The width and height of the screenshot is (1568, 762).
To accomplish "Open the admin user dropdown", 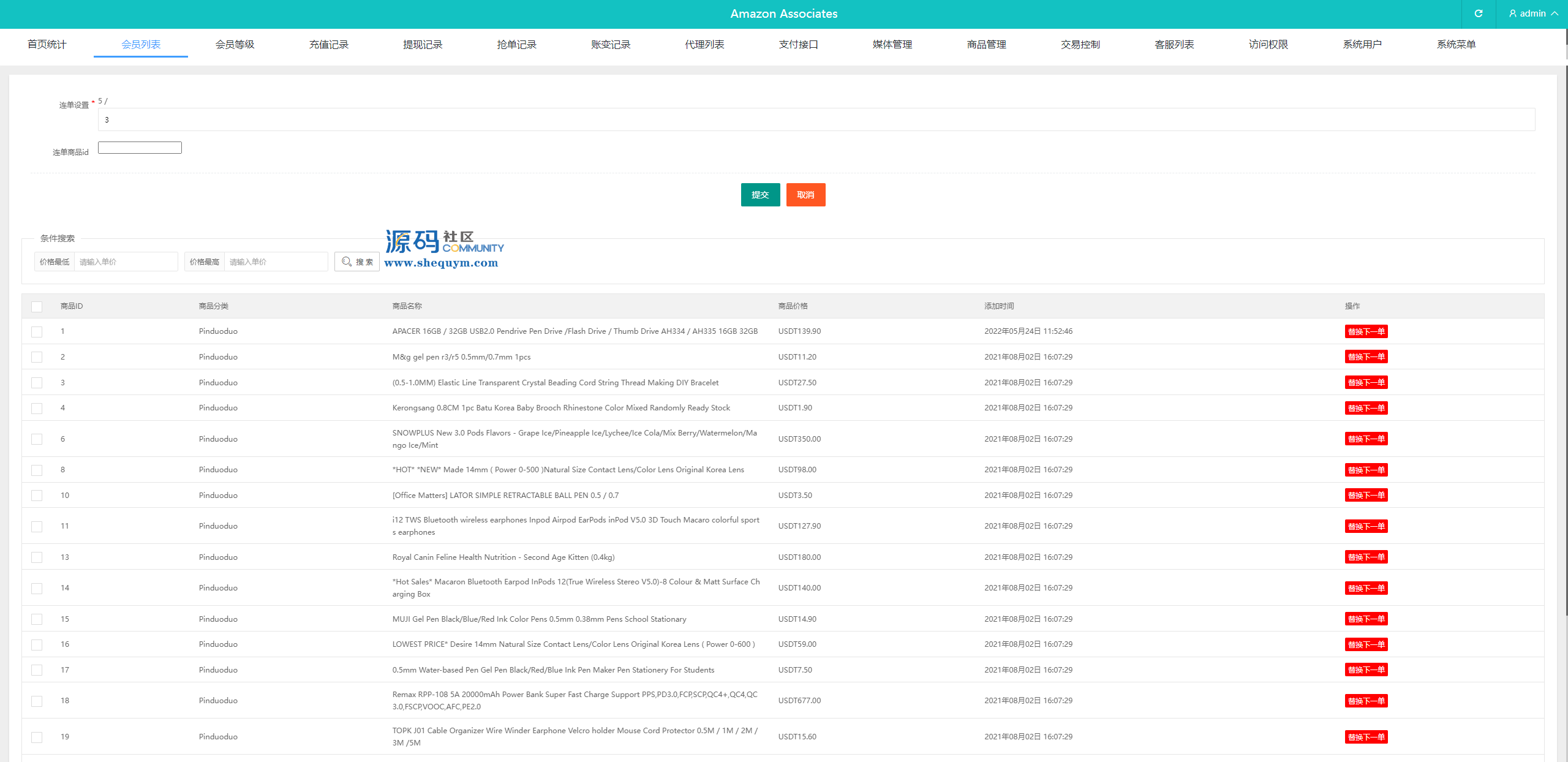I will [1532, 13].
